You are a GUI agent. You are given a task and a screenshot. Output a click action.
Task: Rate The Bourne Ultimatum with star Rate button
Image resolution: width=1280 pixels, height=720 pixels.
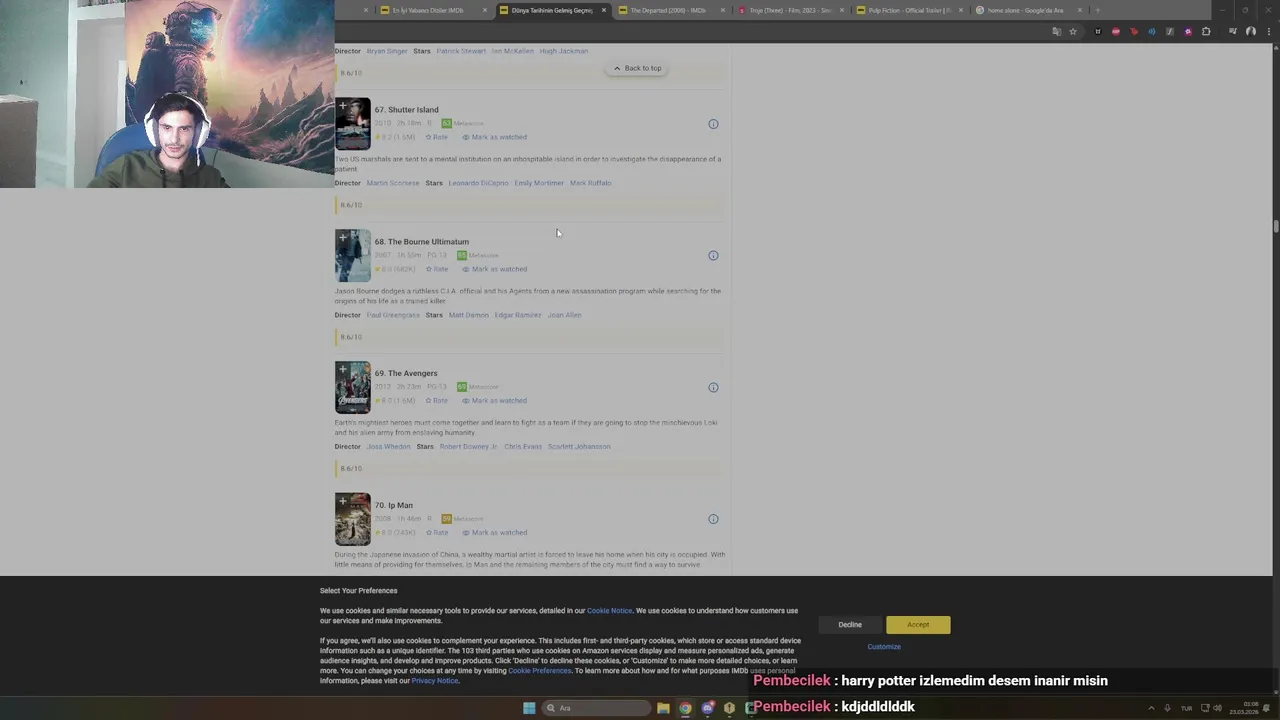437,269
